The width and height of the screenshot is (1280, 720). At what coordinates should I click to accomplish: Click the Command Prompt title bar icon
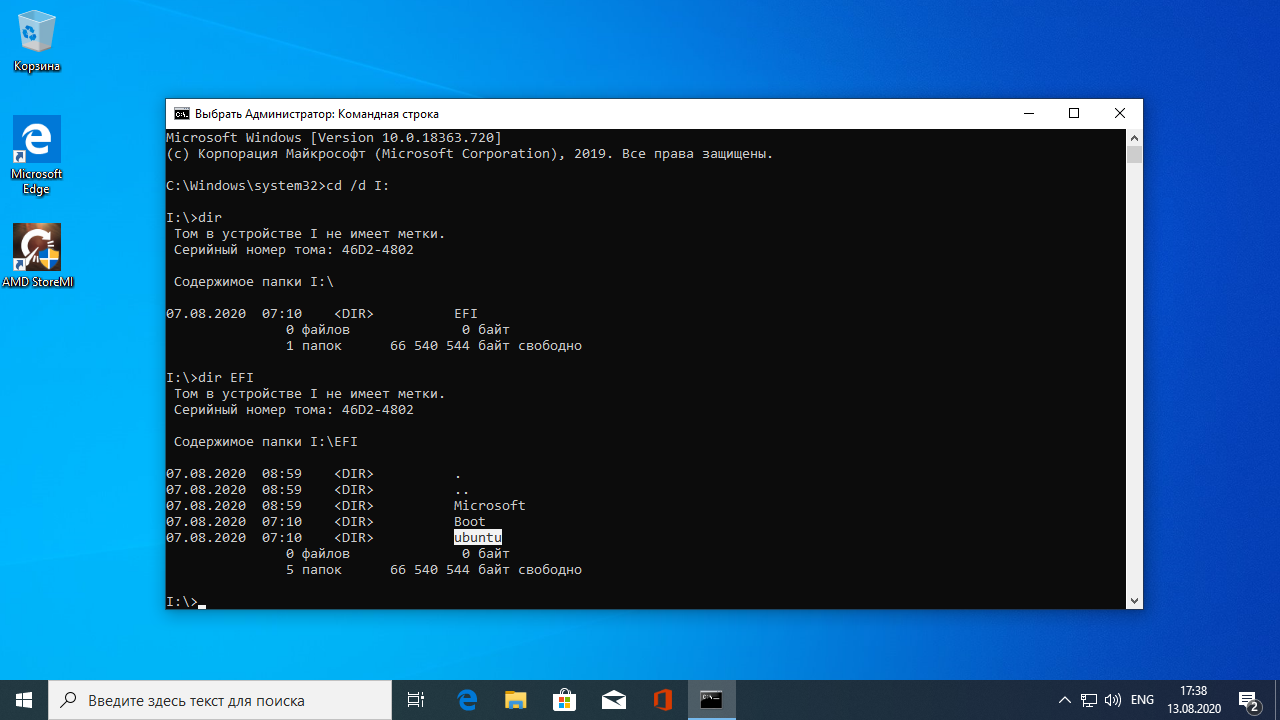[x=182, y=114]
